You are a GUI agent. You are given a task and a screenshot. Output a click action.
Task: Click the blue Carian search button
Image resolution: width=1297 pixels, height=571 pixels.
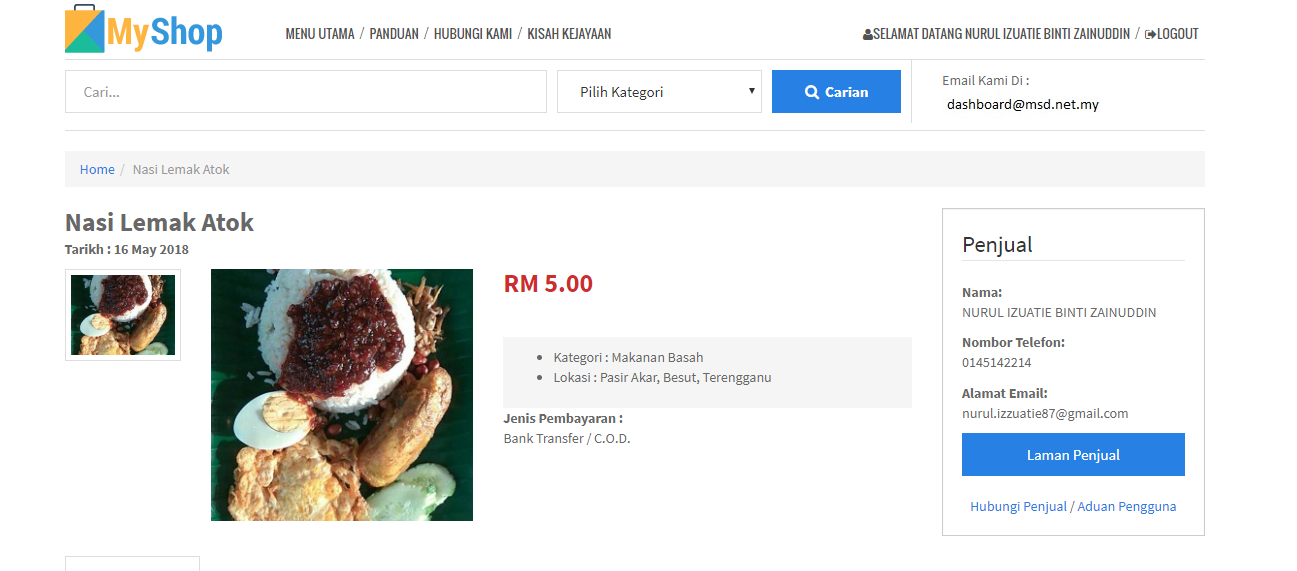pyautogui.click(x=836, y=92)
